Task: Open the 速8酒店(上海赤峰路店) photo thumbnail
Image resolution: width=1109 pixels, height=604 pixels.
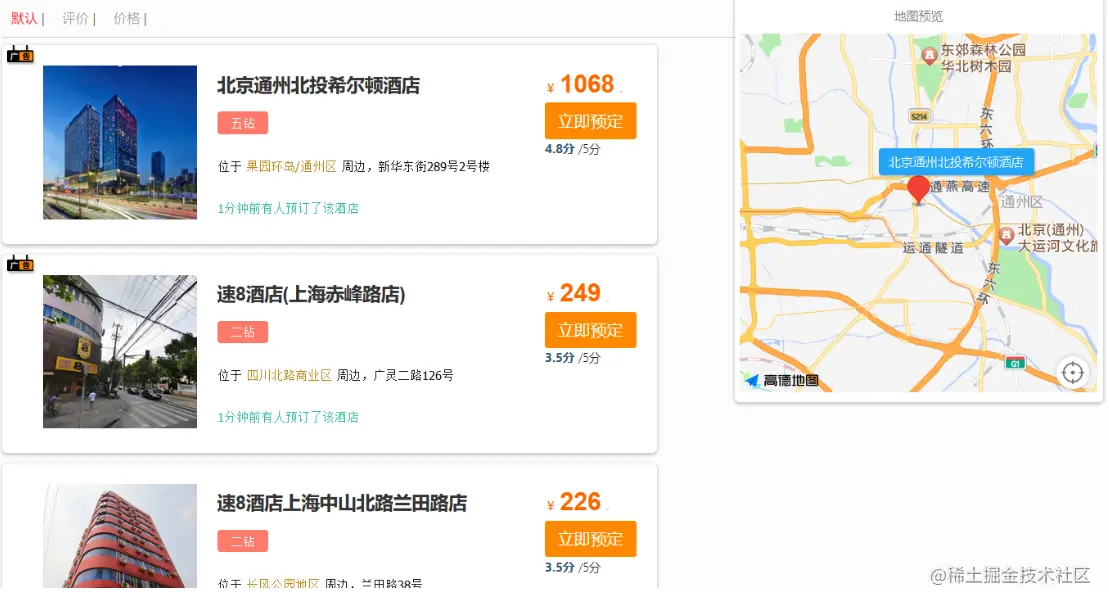Action: [120, 352]
